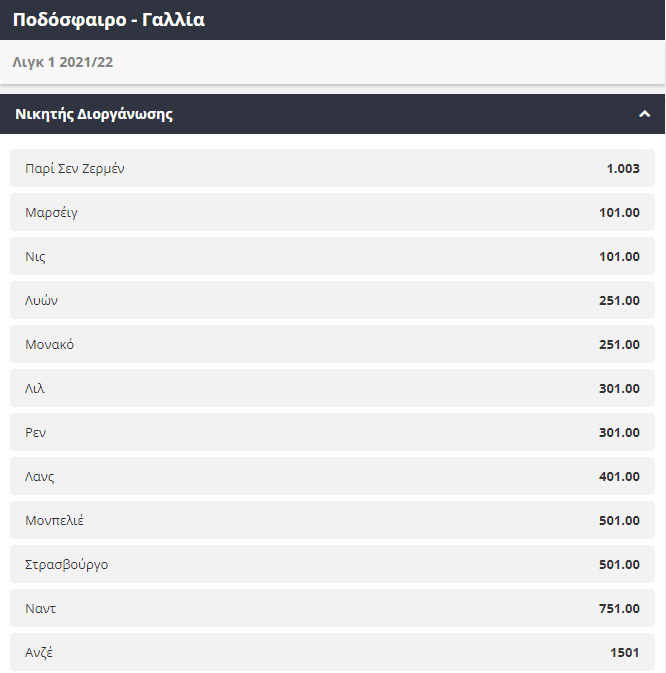Select Μονακό winner odds row
666x673 pixels.
click(x=332, y=344)
